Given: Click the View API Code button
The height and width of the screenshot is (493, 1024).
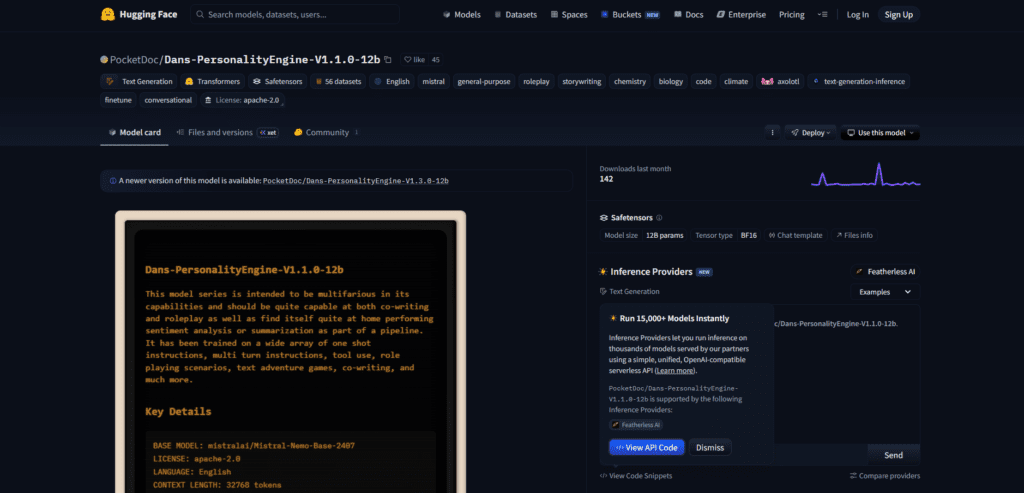Looking at the screenshot, I should pos(647,447).
